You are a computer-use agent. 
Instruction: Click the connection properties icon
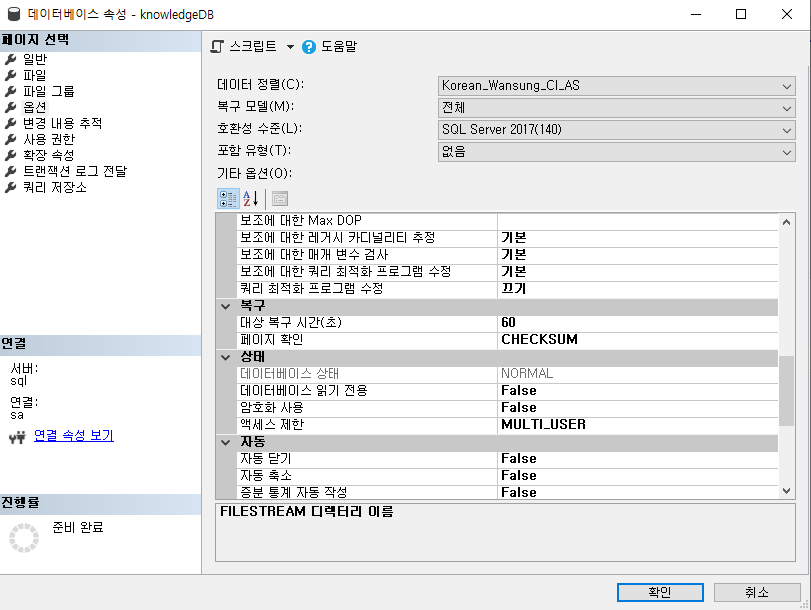(x=17, y=438)
